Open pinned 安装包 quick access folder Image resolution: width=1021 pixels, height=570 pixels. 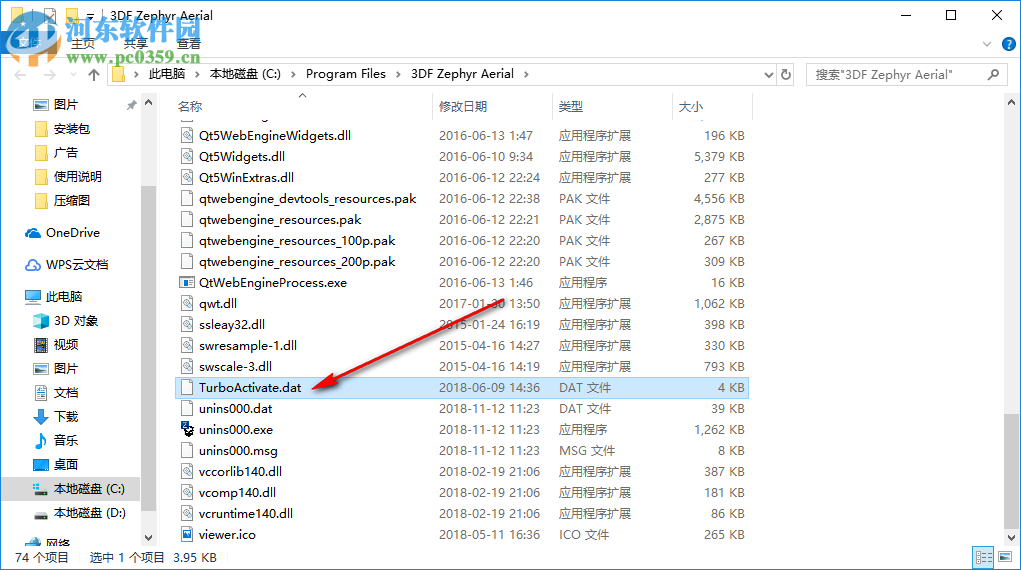tap(62, 129)
